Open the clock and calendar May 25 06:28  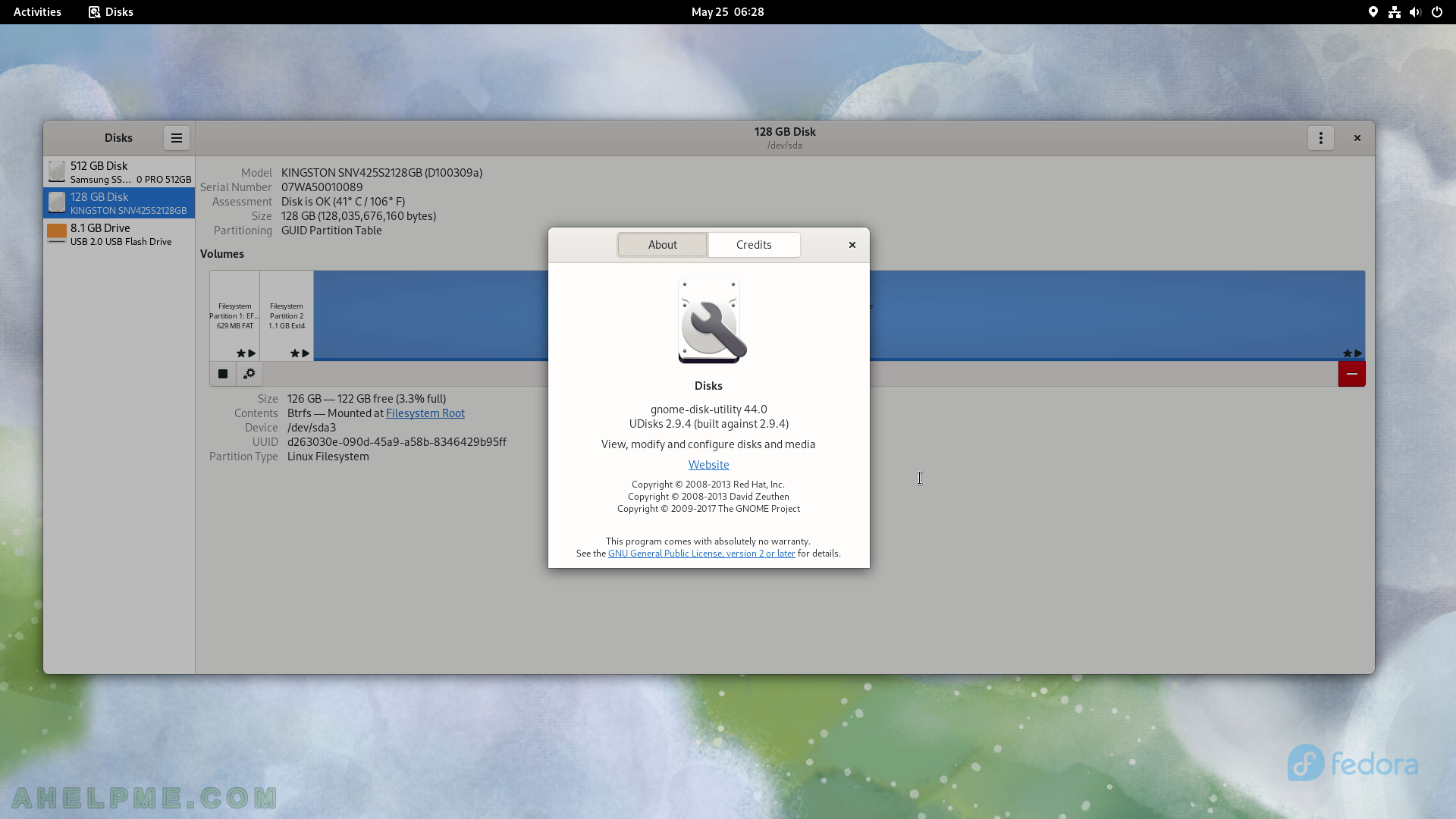(x=727, y=12)
